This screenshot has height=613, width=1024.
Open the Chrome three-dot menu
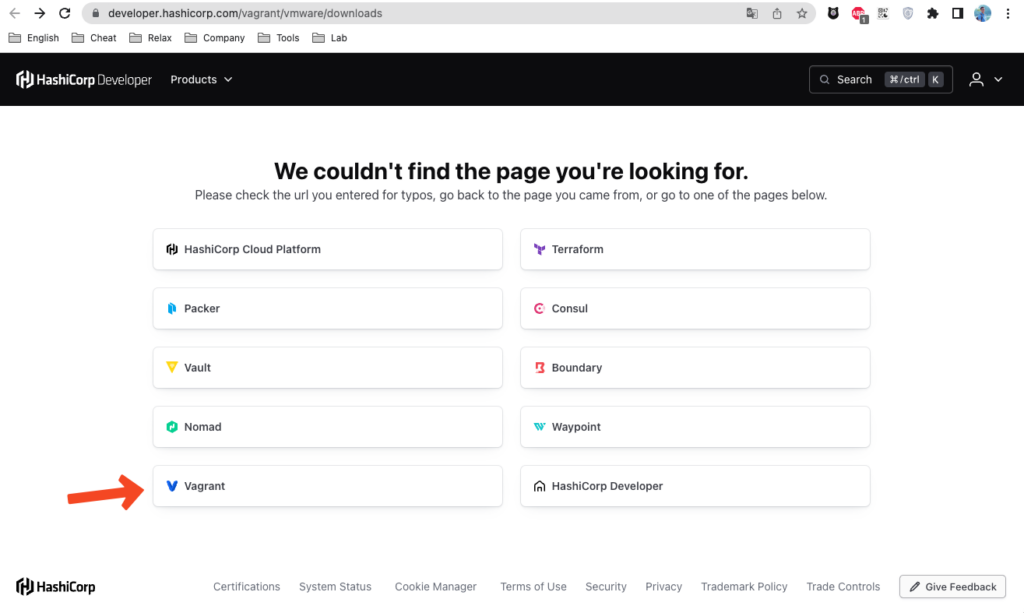pos(1008,13)
